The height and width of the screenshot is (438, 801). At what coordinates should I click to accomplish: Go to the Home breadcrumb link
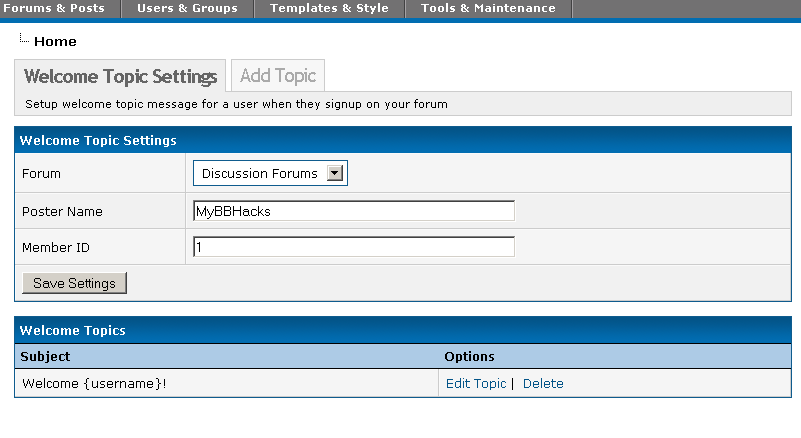(x=55, y=42)
